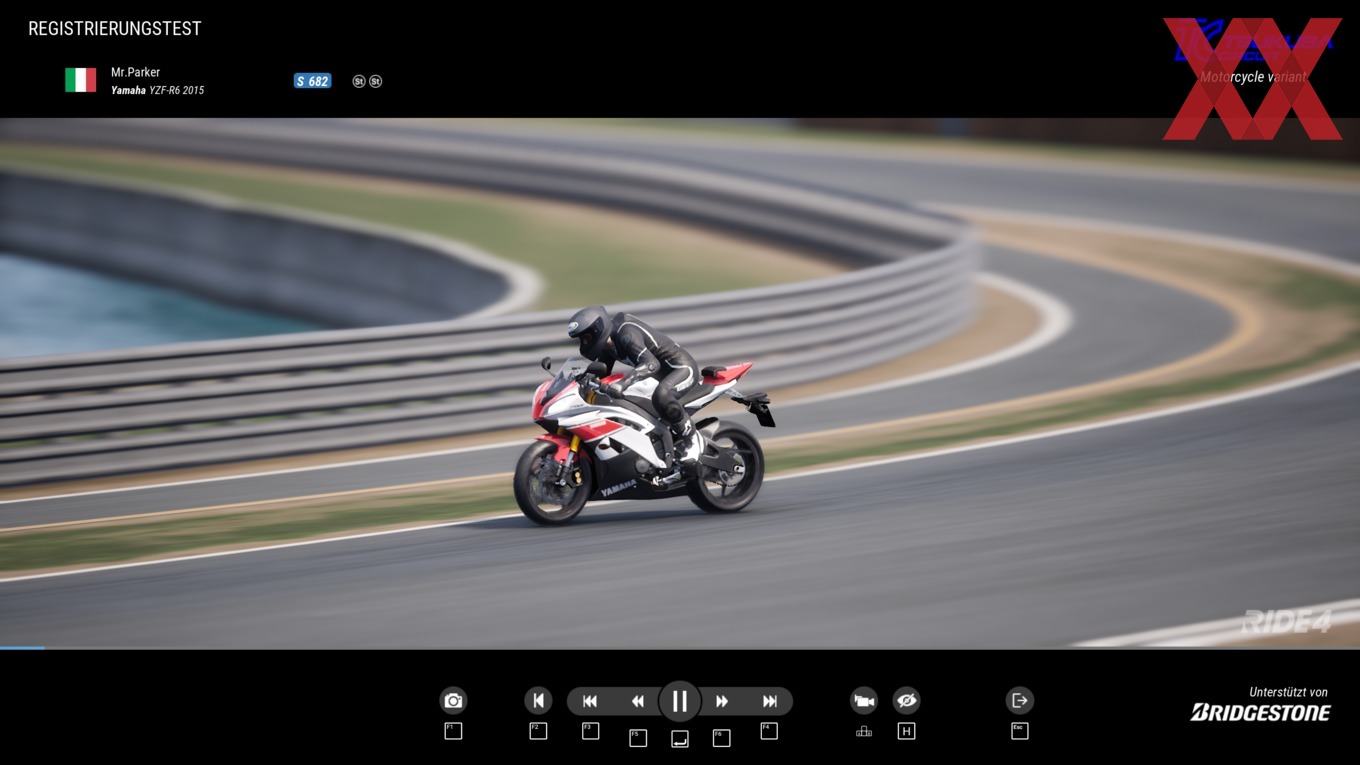Click the Italian flag icon
This screenshot has height=765, width=1360.
point(80,80)
